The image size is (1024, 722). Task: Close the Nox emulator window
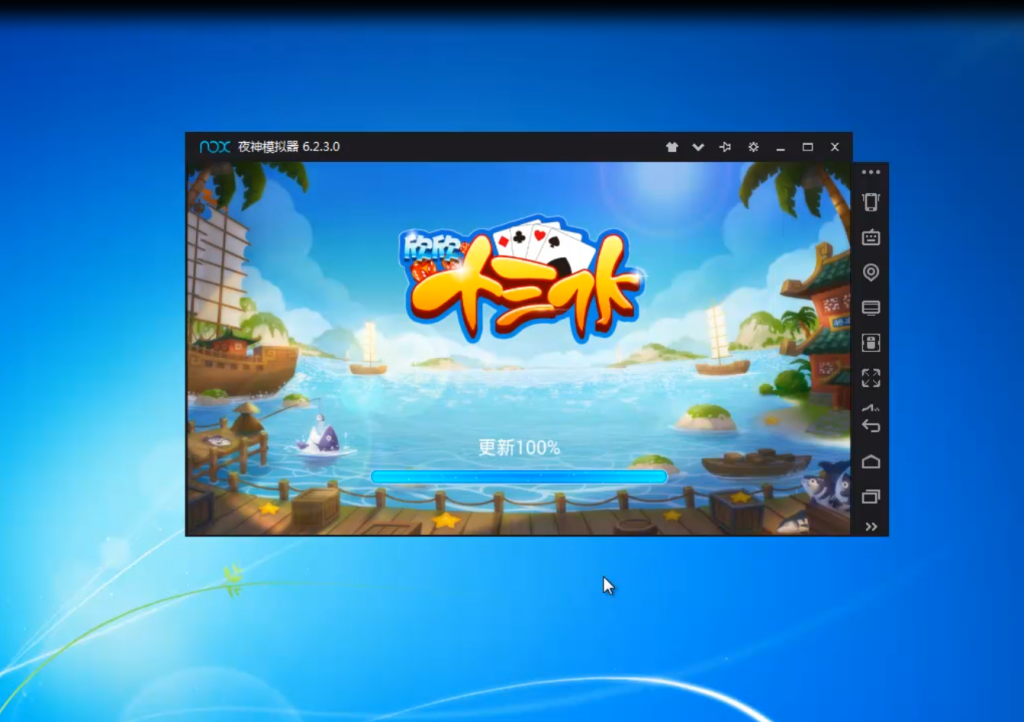835,147
